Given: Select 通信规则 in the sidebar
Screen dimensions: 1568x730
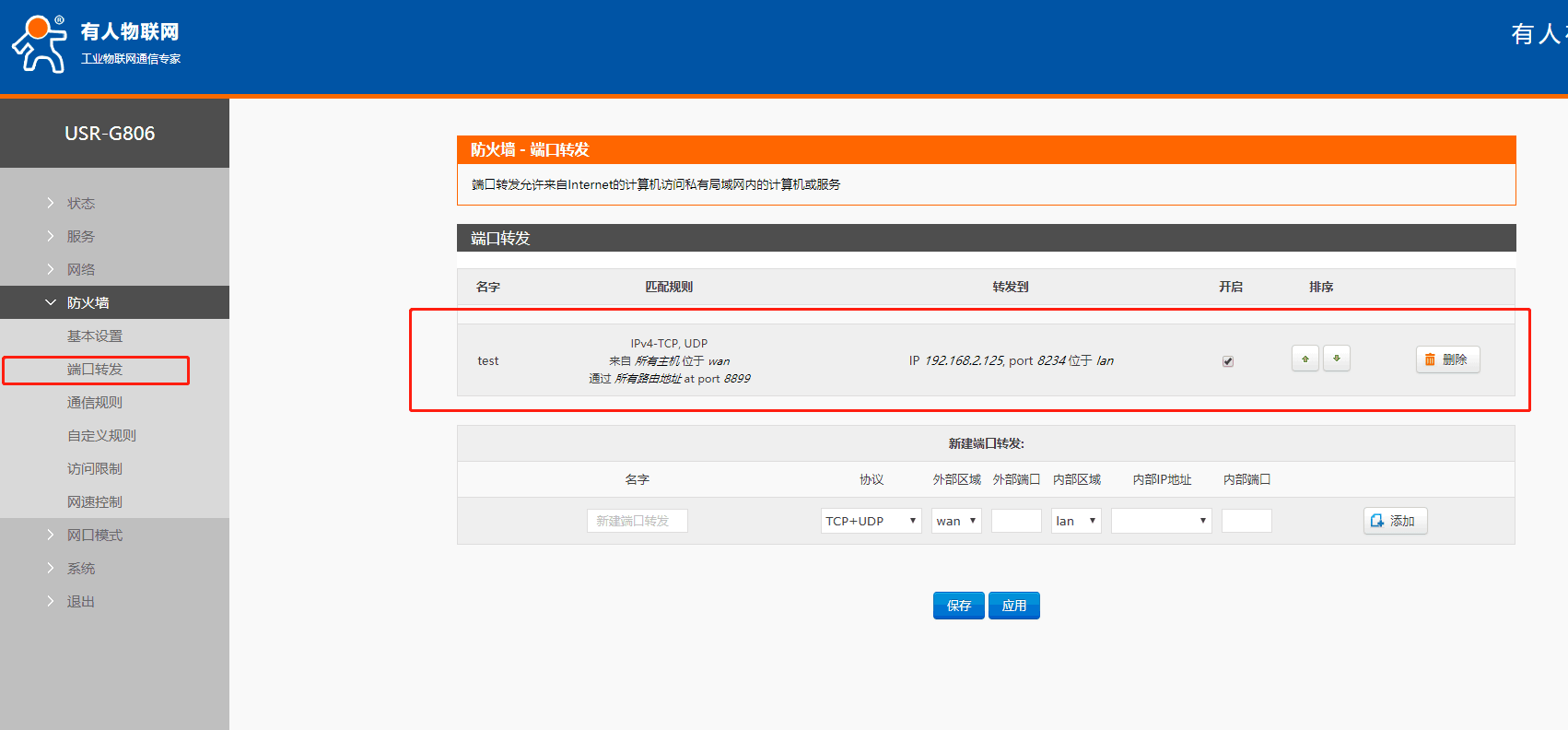Looking at the screenshot, I should pos(95,402).
